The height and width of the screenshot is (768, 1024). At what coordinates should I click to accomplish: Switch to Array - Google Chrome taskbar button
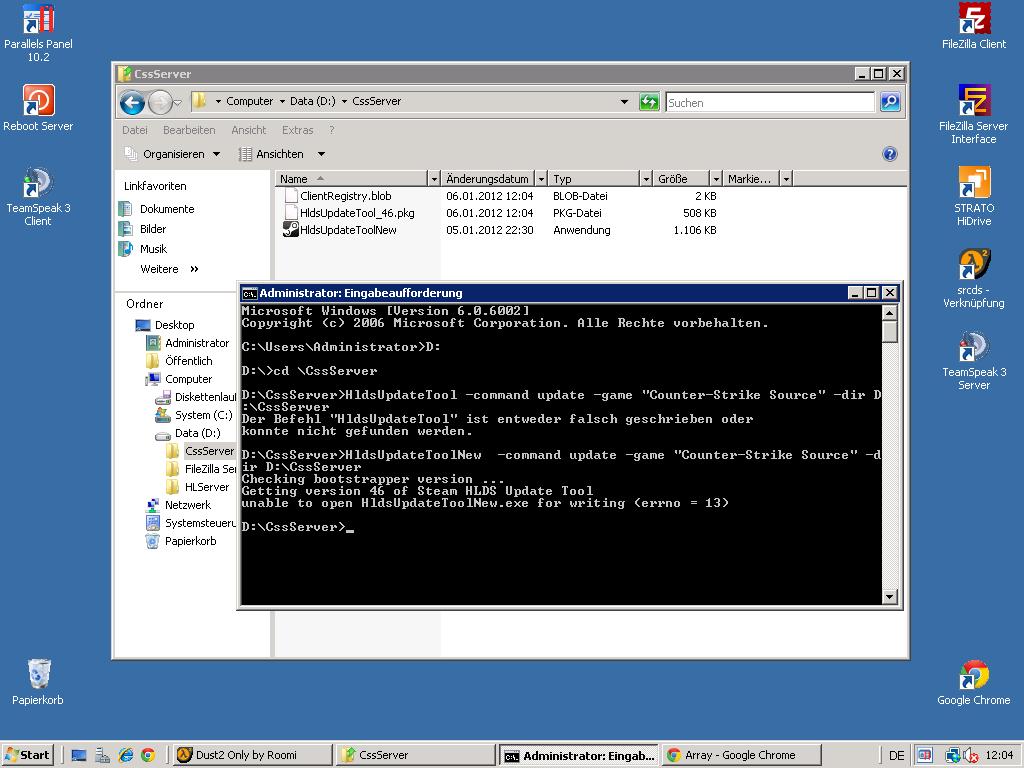coord(741,755)
